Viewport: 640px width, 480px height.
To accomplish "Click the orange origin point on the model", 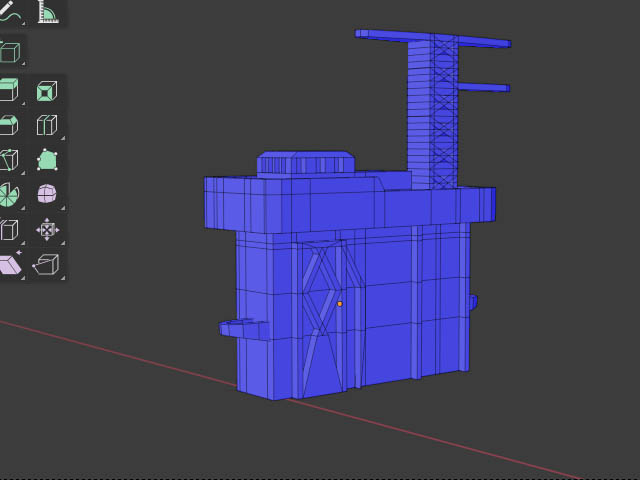I will 340,304.
